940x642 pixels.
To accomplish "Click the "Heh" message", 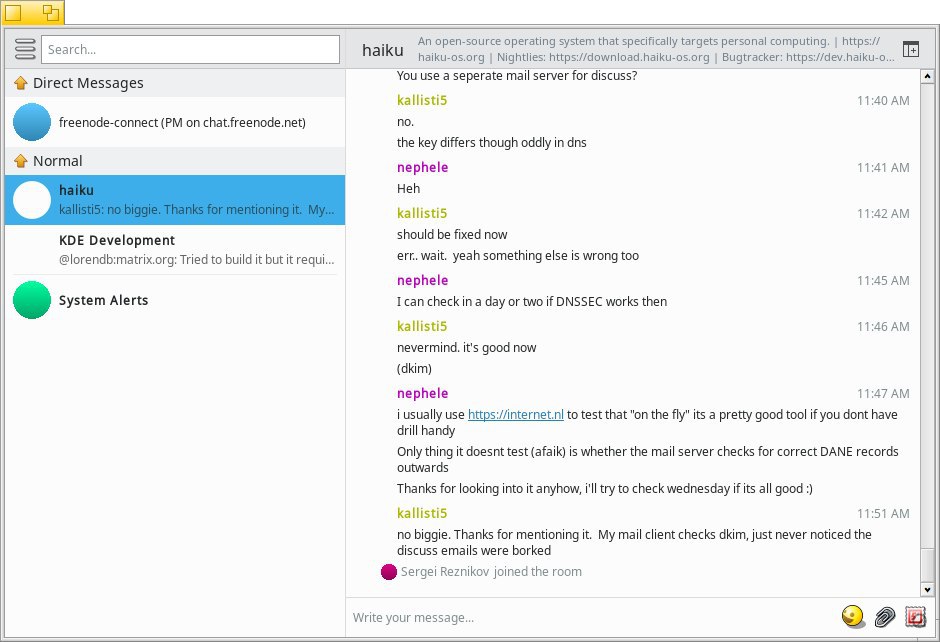I will coord(408,188).
